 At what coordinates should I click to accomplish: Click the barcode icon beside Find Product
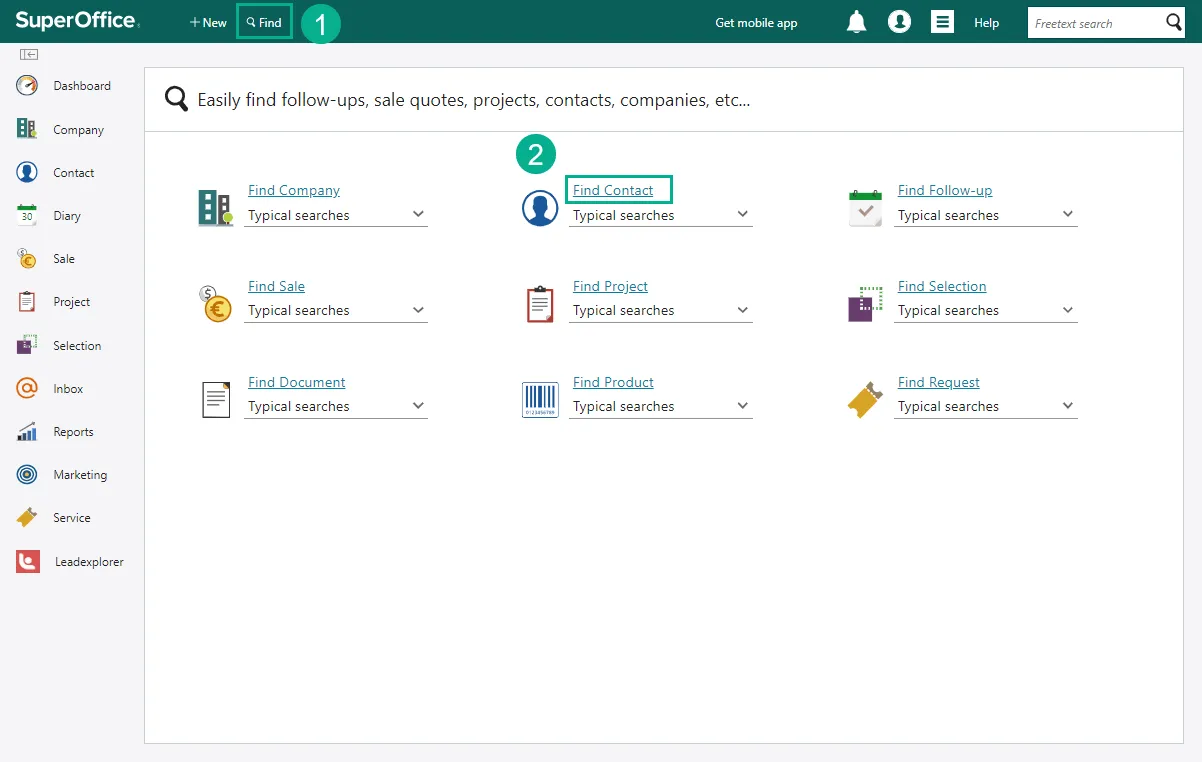click(540, 399)
